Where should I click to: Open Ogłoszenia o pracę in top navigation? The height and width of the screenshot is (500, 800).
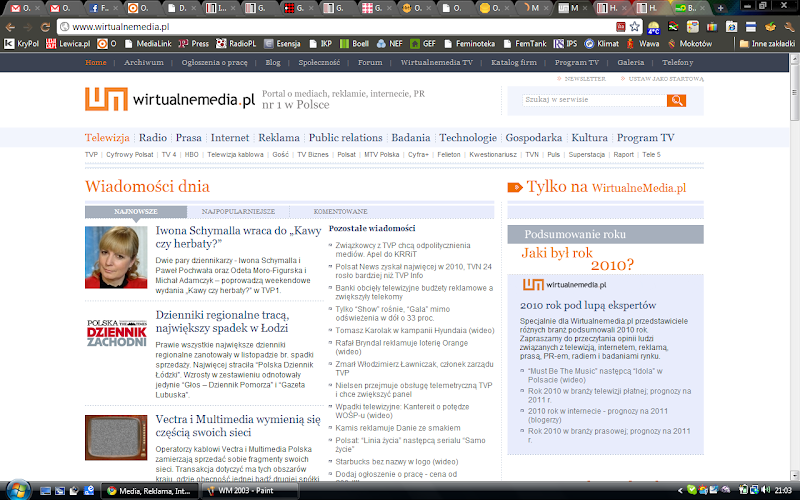[x=214, y=62]
